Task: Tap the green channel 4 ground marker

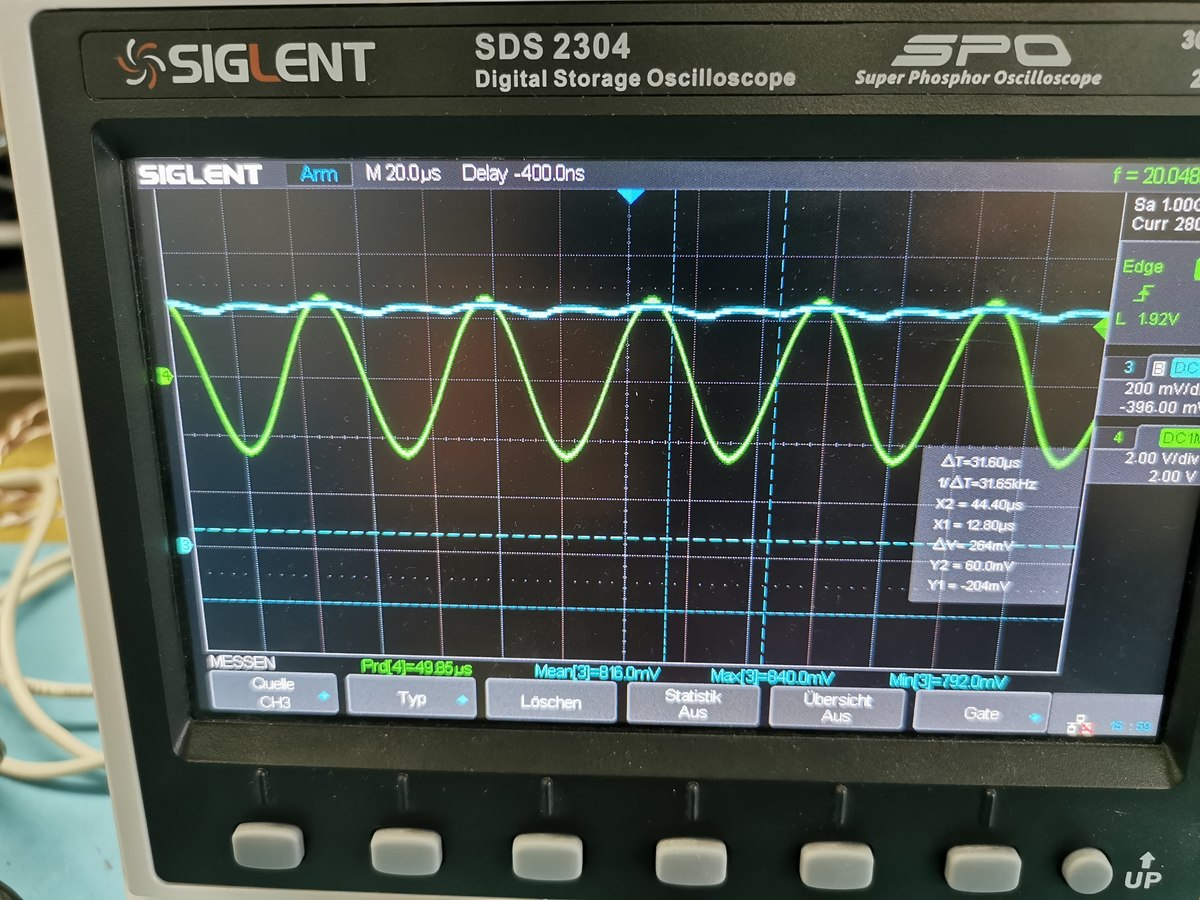Action: pos(165,376)
